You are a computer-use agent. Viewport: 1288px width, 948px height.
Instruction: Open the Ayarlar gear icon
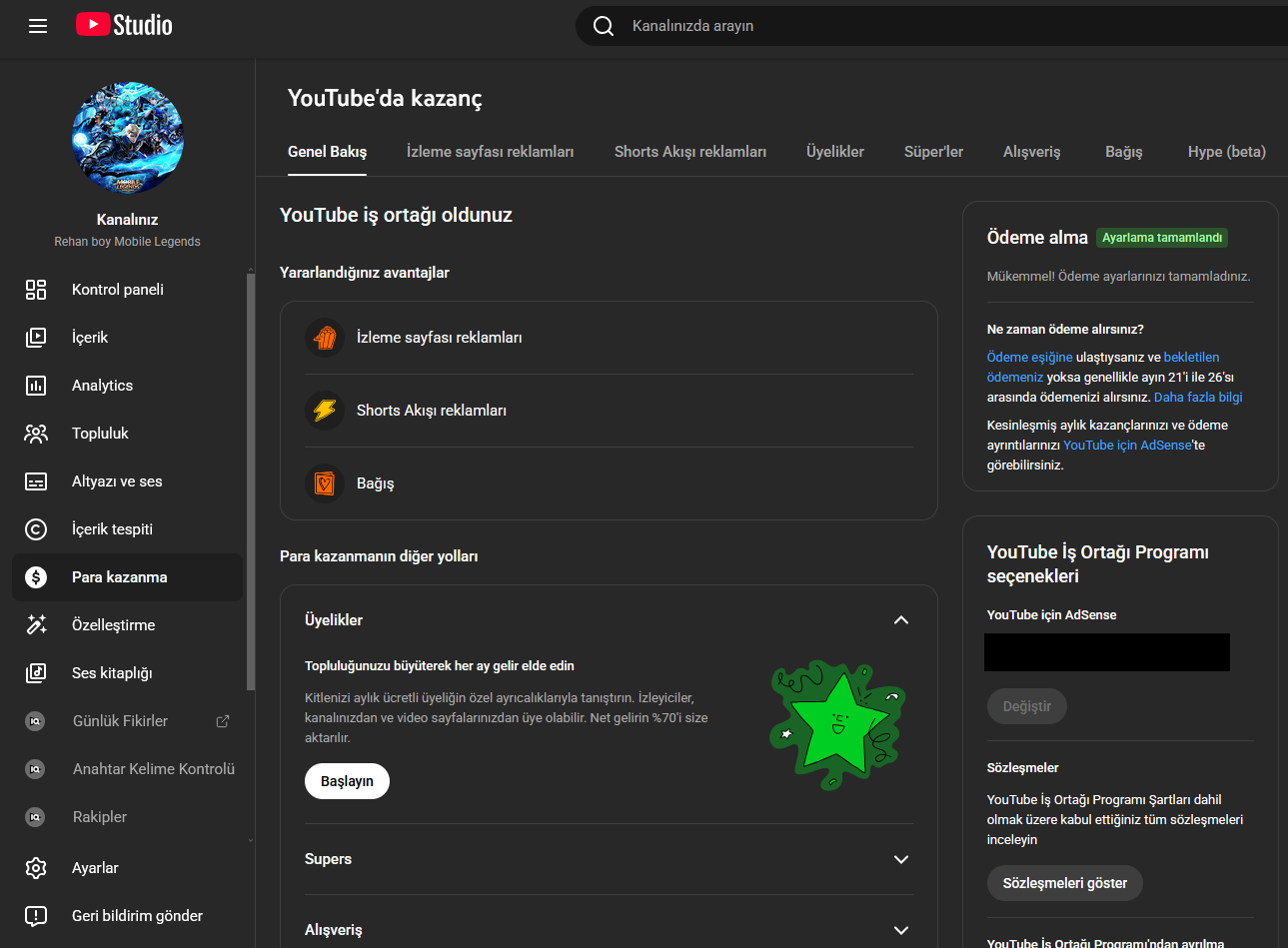click(x=36, y=868)
